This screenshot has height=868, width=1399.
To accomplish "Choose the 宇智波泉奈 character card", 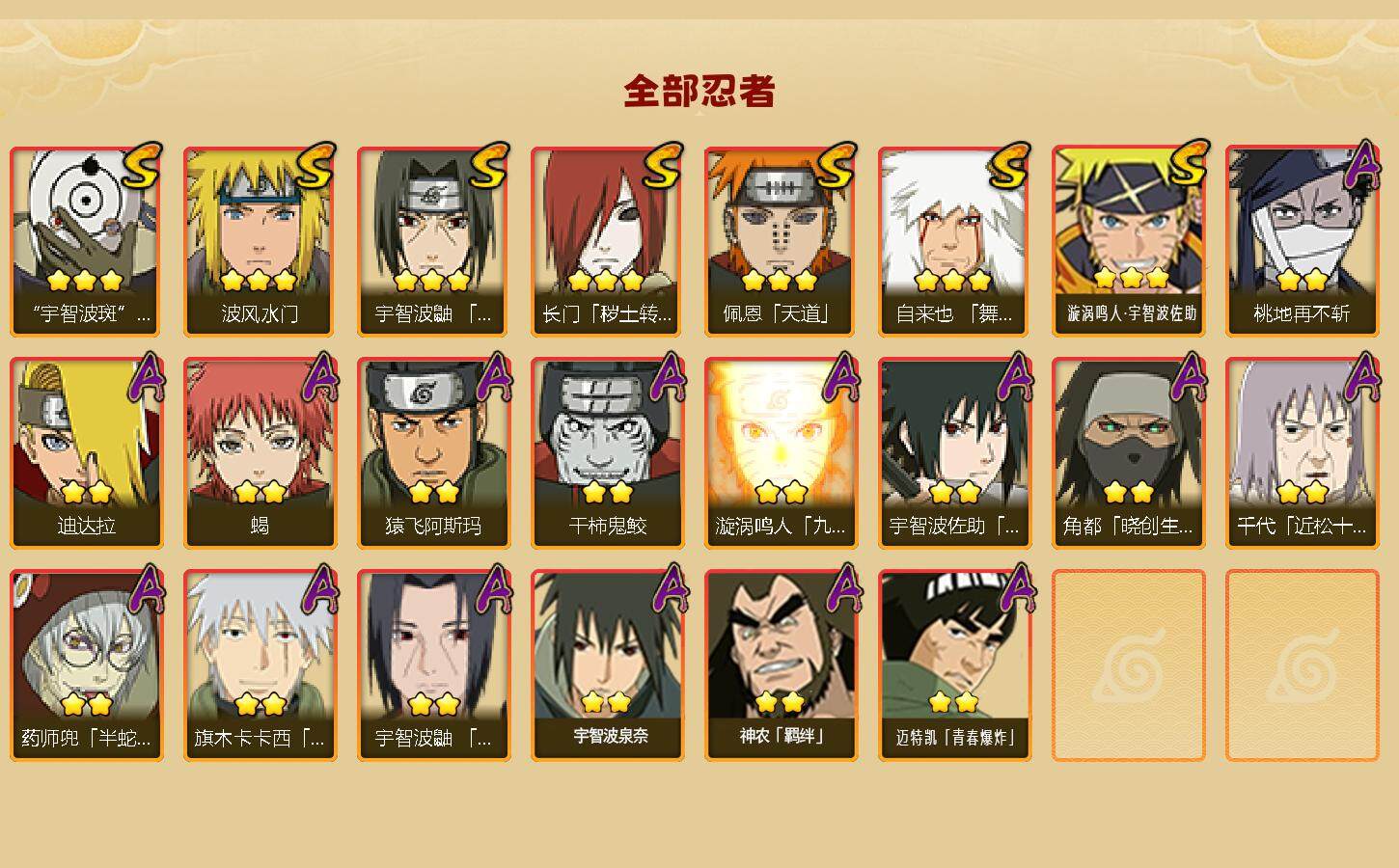I will pyautogui.click(x=608, y=665).
